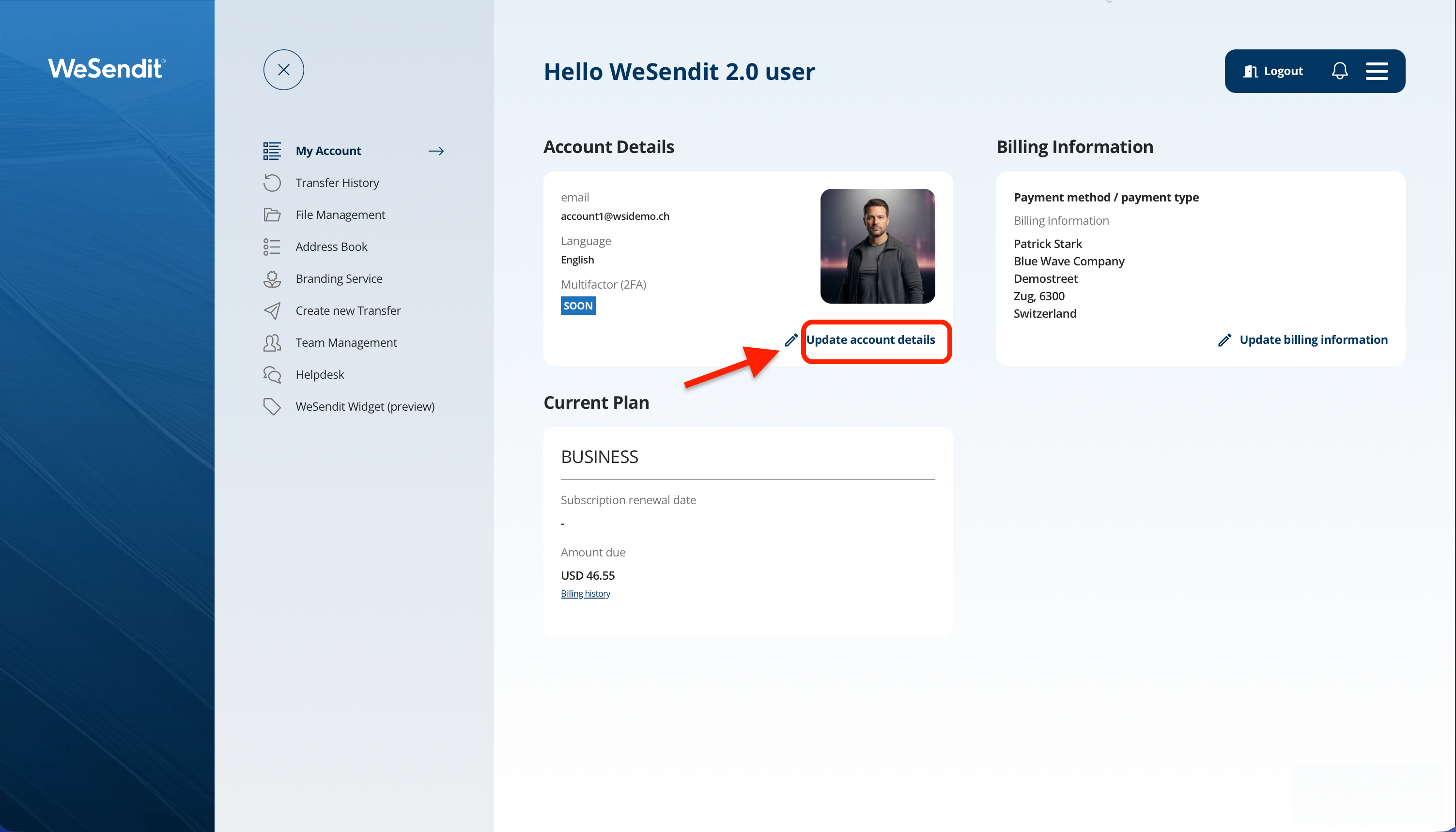1456x832 pixels.
Task: Click the Branding Service icon
Action: (272, 279)
